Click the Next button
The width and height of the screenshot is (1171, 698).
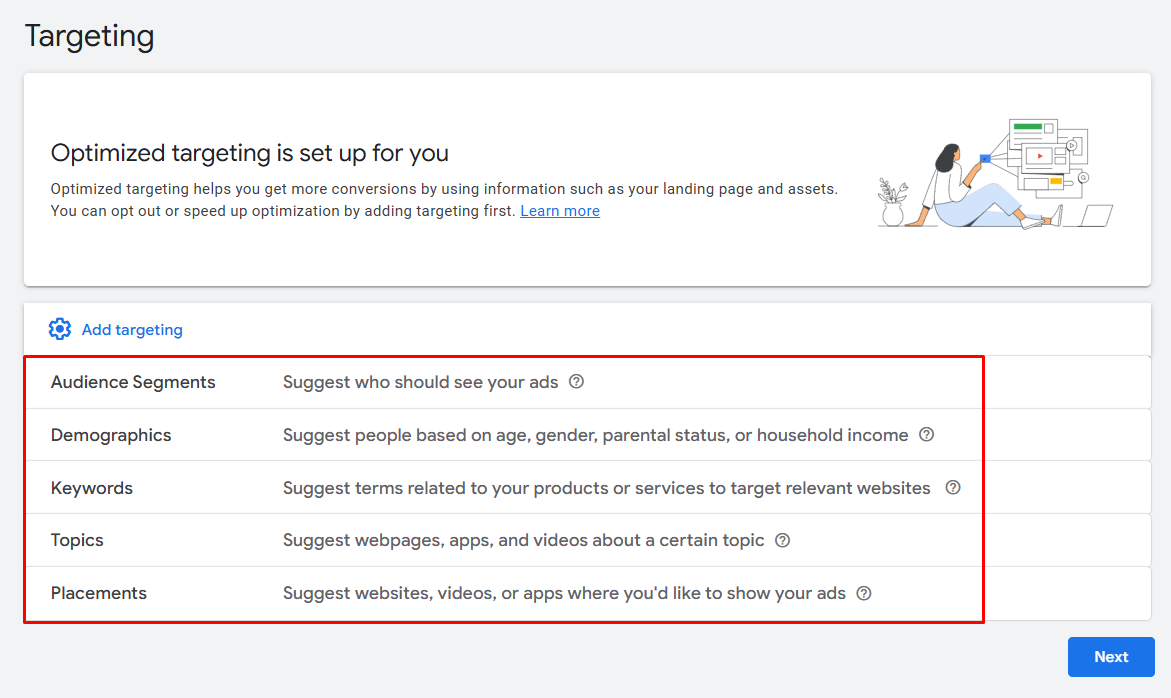(x=1111, y=657)
